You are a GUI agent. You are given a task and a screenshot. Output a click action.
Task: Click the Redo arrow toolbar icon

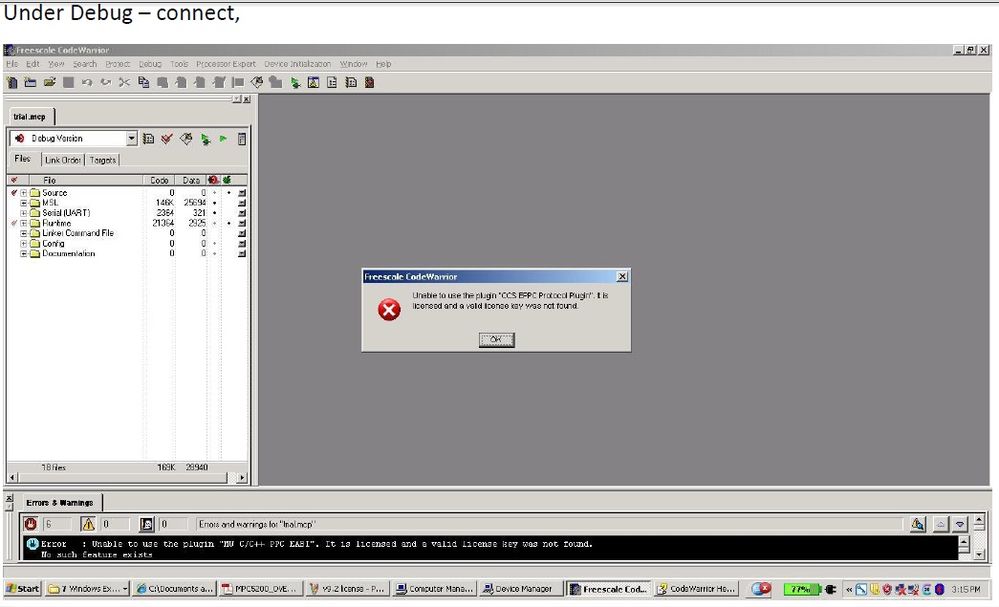click(106, 82)
